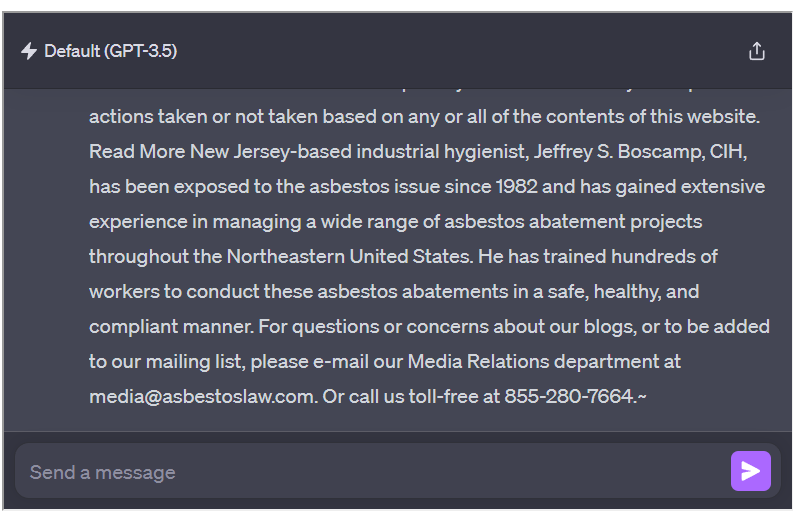Focus the 'Send a message' input field
Viewport: 797px width, 517px height.
(370, 472)
